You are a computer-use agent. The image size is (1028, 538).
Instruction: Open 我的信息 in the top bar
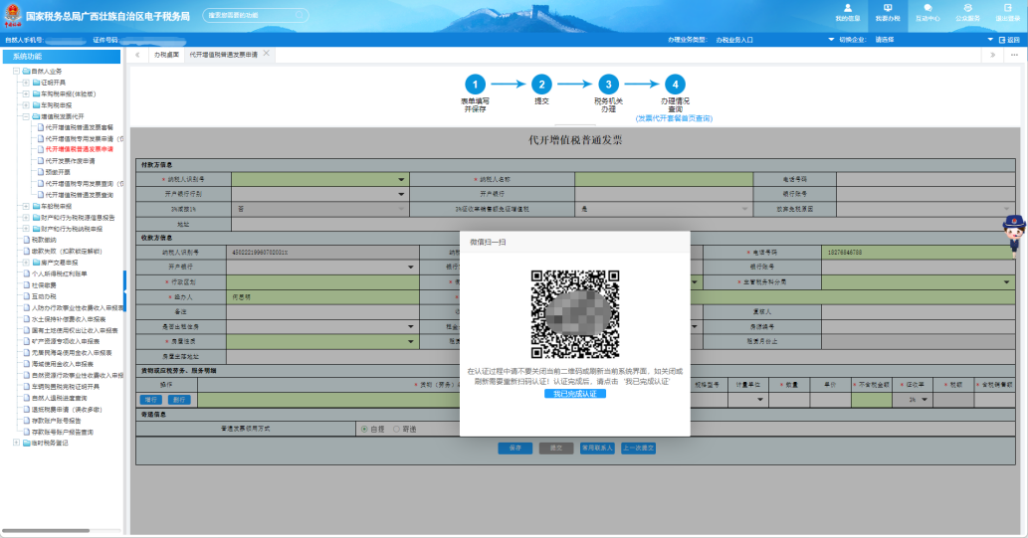click(847, 12)
